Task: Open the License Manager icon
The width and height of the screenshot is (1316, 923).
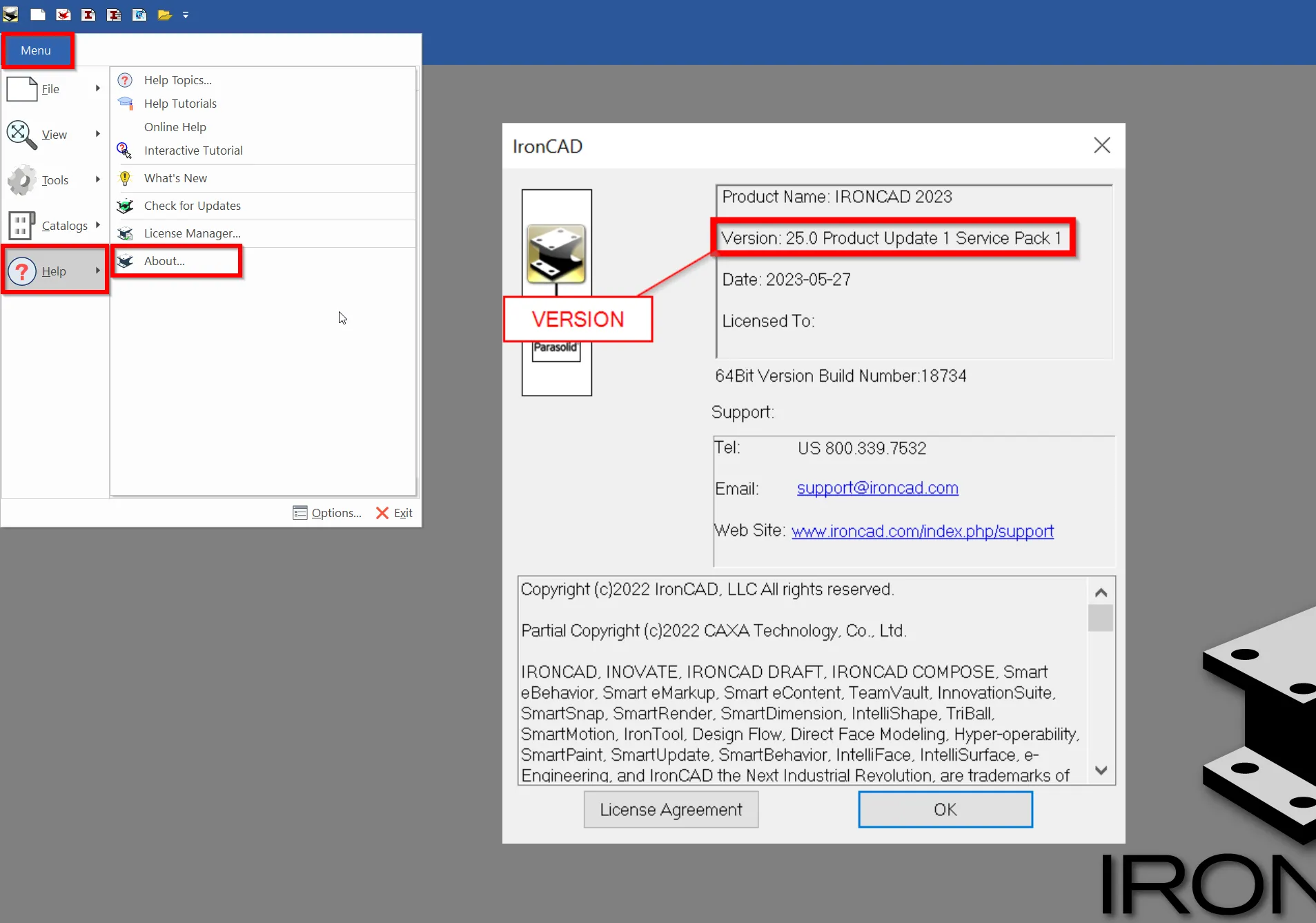Action: click(x=125, y=233)
